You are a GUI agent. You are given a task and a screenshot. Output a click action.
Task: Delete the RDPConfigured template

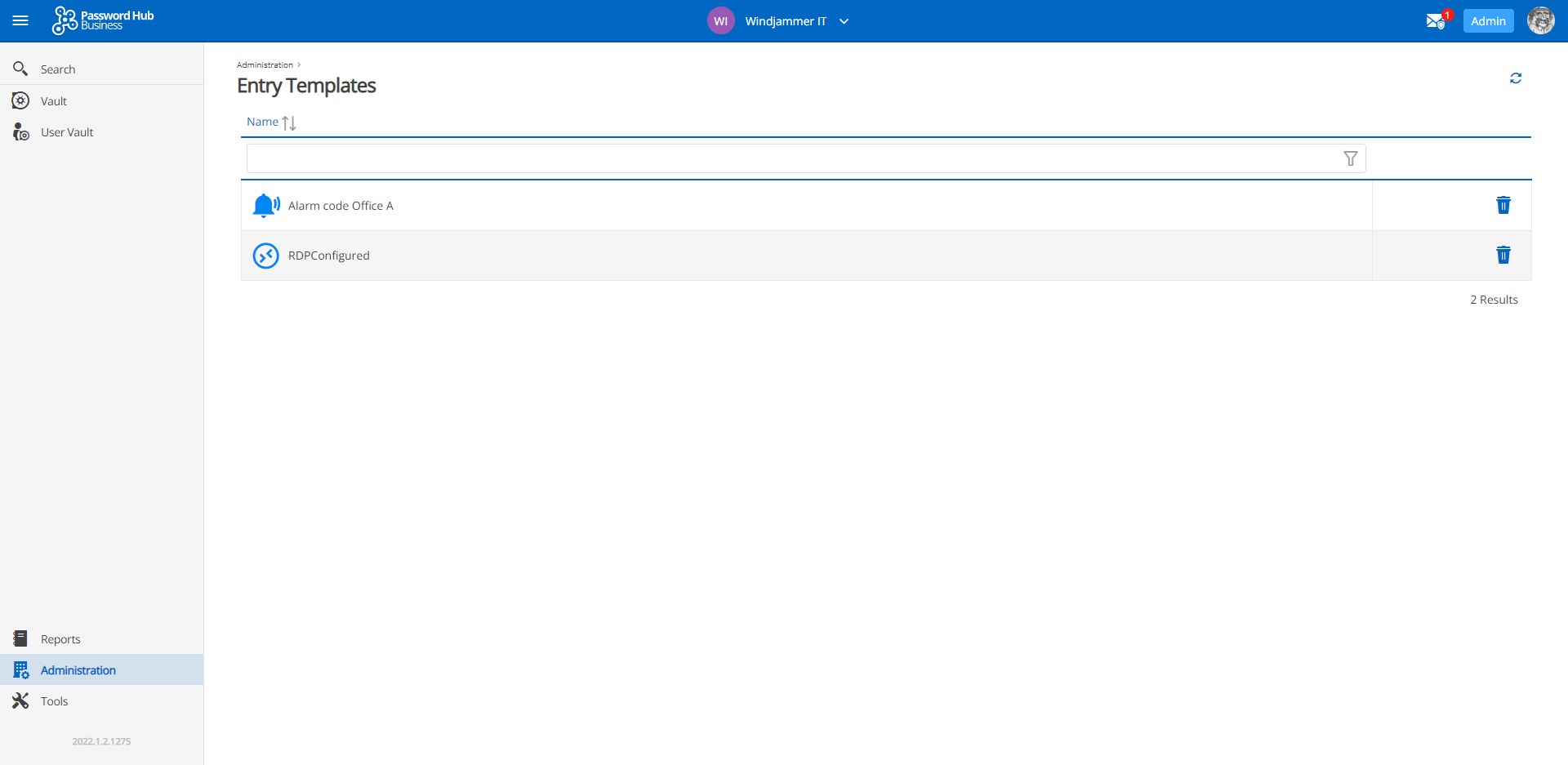point(1503,256)
